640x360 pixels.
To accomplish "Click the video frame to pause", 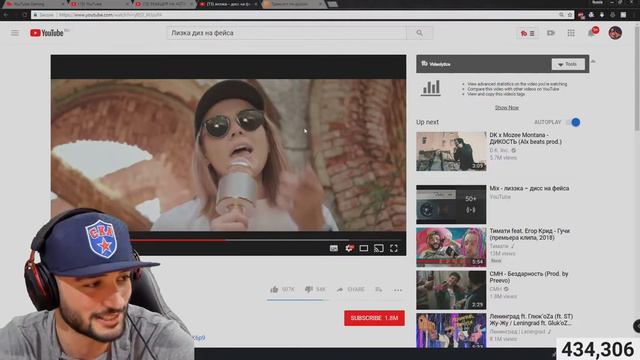I will coord(228,155).
